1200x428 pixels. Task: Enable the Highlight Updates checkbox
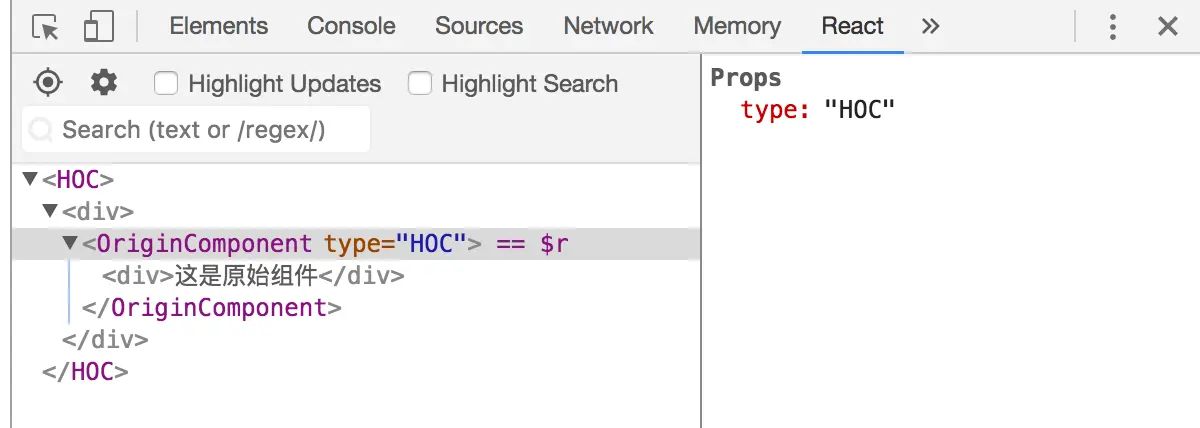[166, 84]
